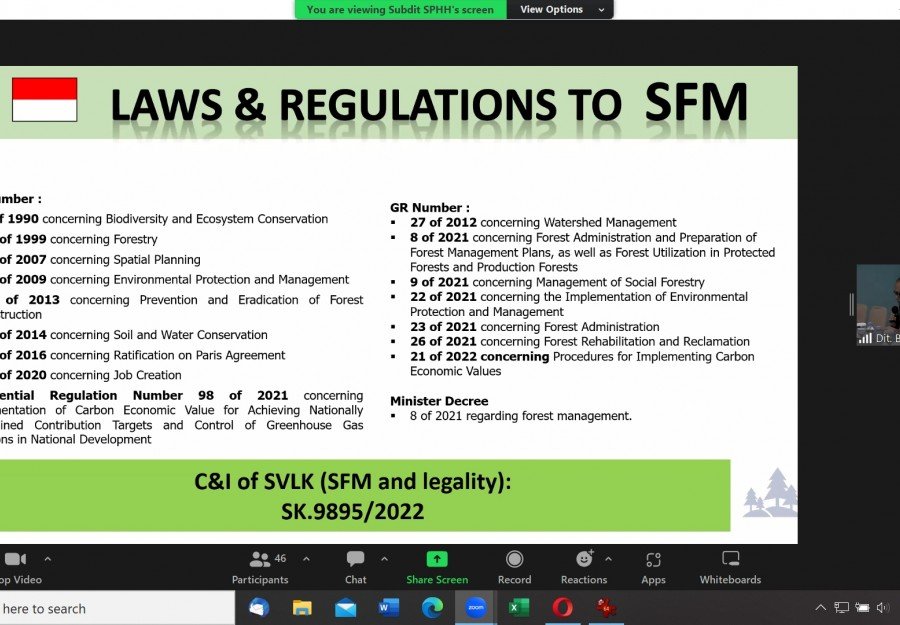Expand the Chat options chevron

pos(385,559)
